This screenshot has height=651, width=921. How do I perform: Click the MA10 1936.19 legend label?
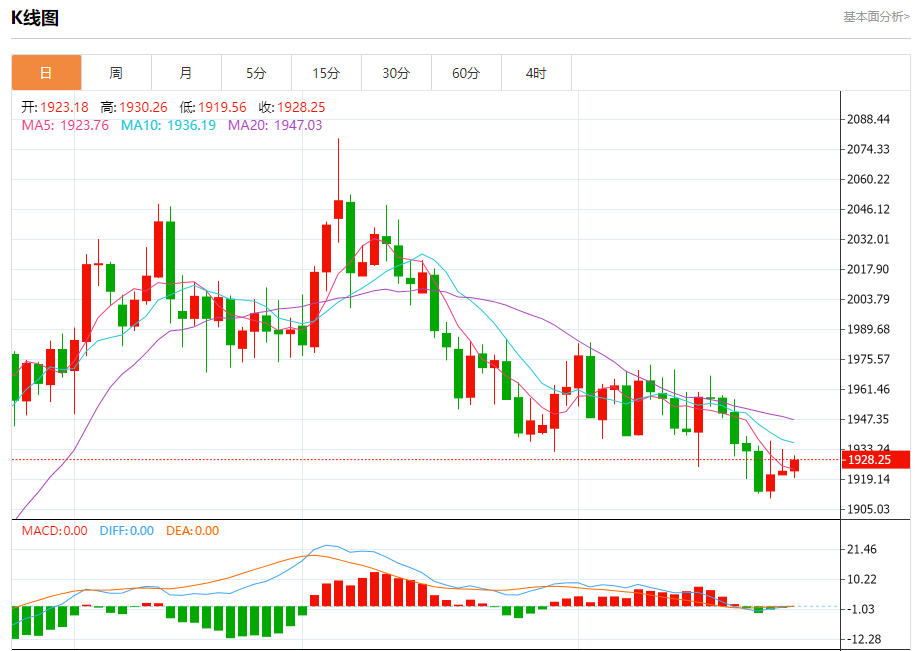pos(168,125)
